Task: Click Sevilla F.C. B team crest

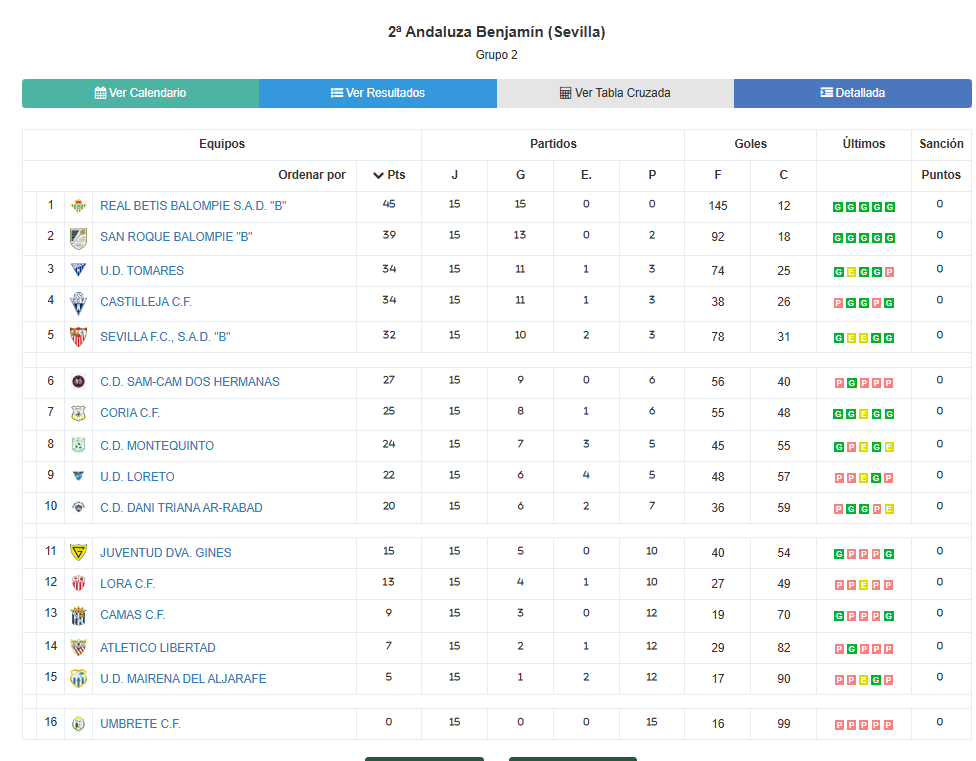Action: point(78,337)
